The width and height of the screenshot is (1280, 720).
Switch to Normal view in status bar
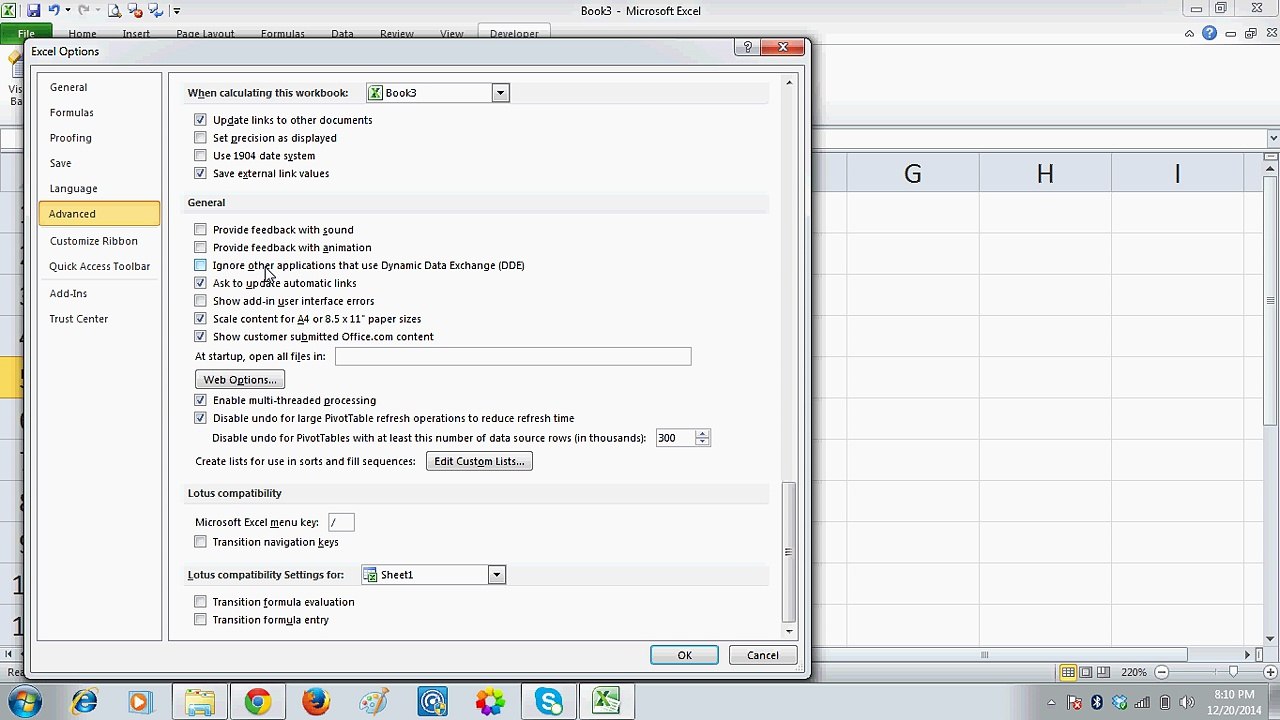click(1068, 673)
